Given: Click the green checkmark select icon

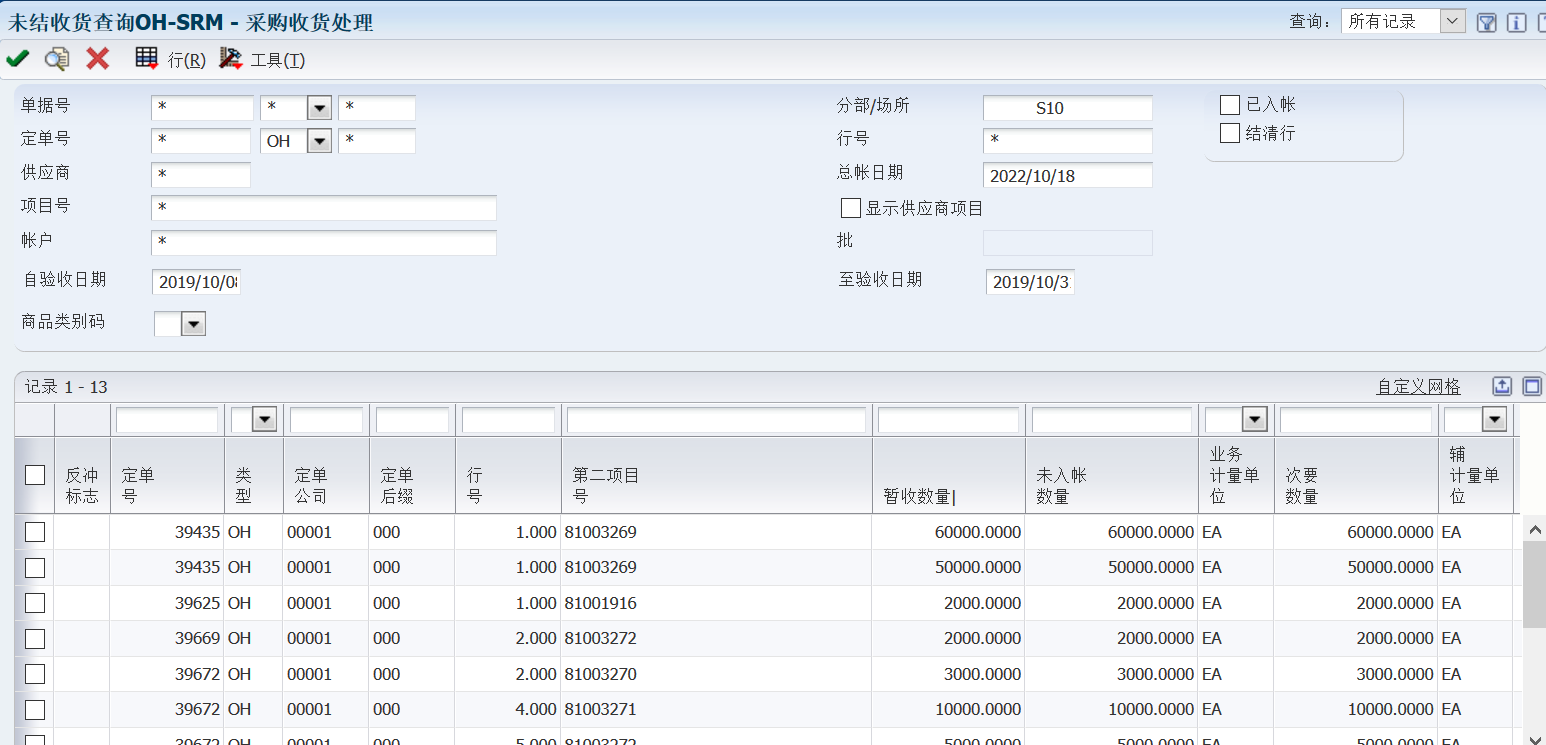Looking at the screenshot, I should click(17, 59).
